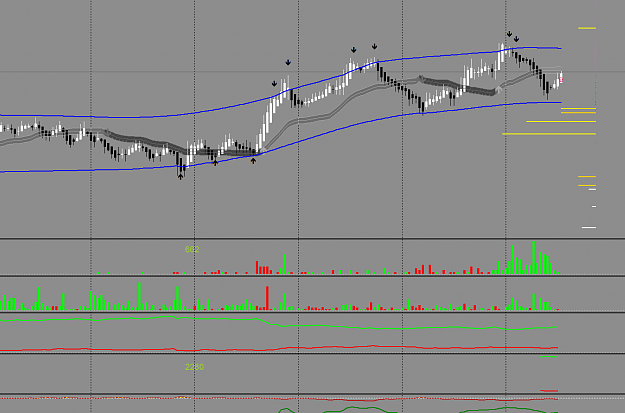The image size is (625, 413).
Task: Select the tallest red bar in the second histogram
Action: coord(267,298)
